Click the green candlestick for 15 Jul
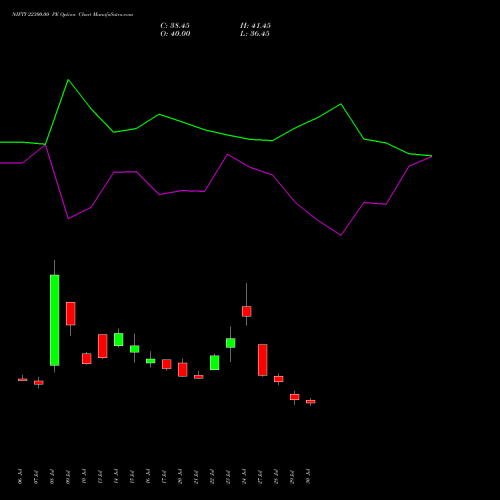Viewport: 500px width, 500px height. [135, 349]
